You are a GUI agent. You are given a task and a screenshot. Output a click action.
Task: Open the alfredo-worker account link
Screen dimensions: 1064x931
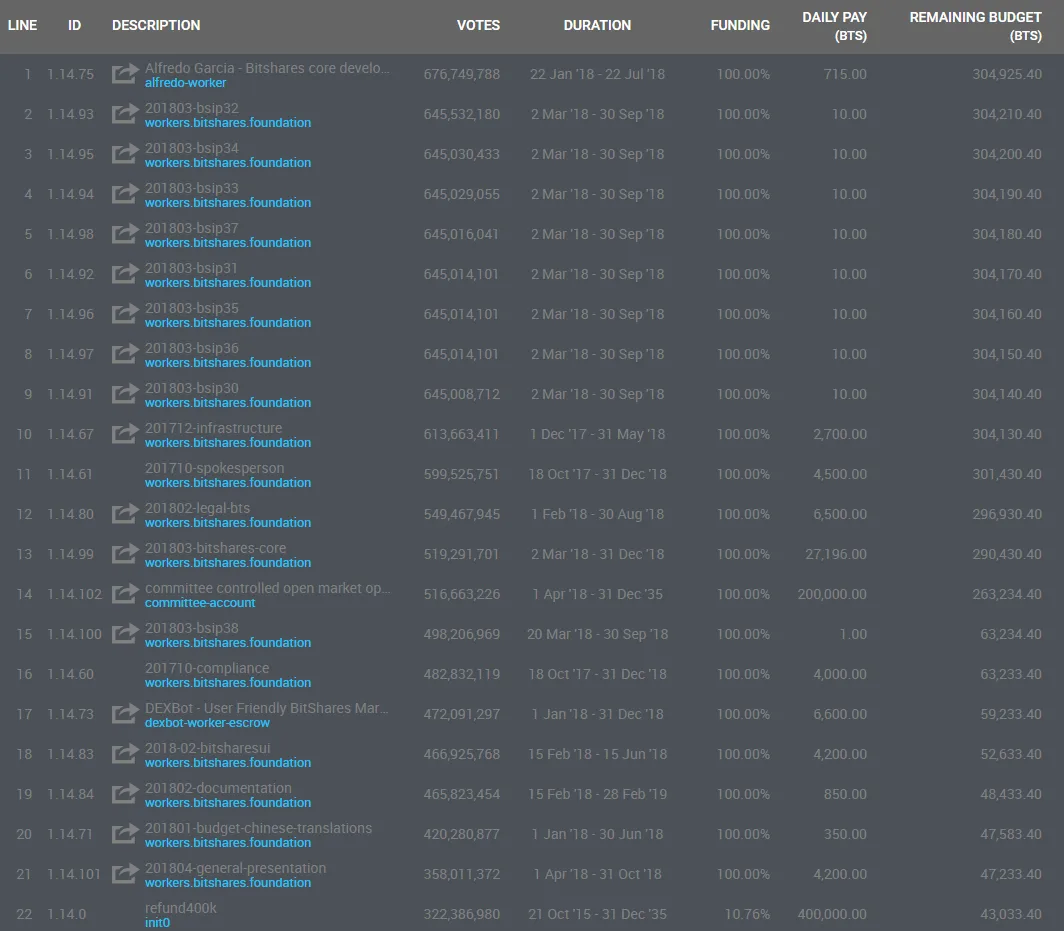click(x=185, y=83)
